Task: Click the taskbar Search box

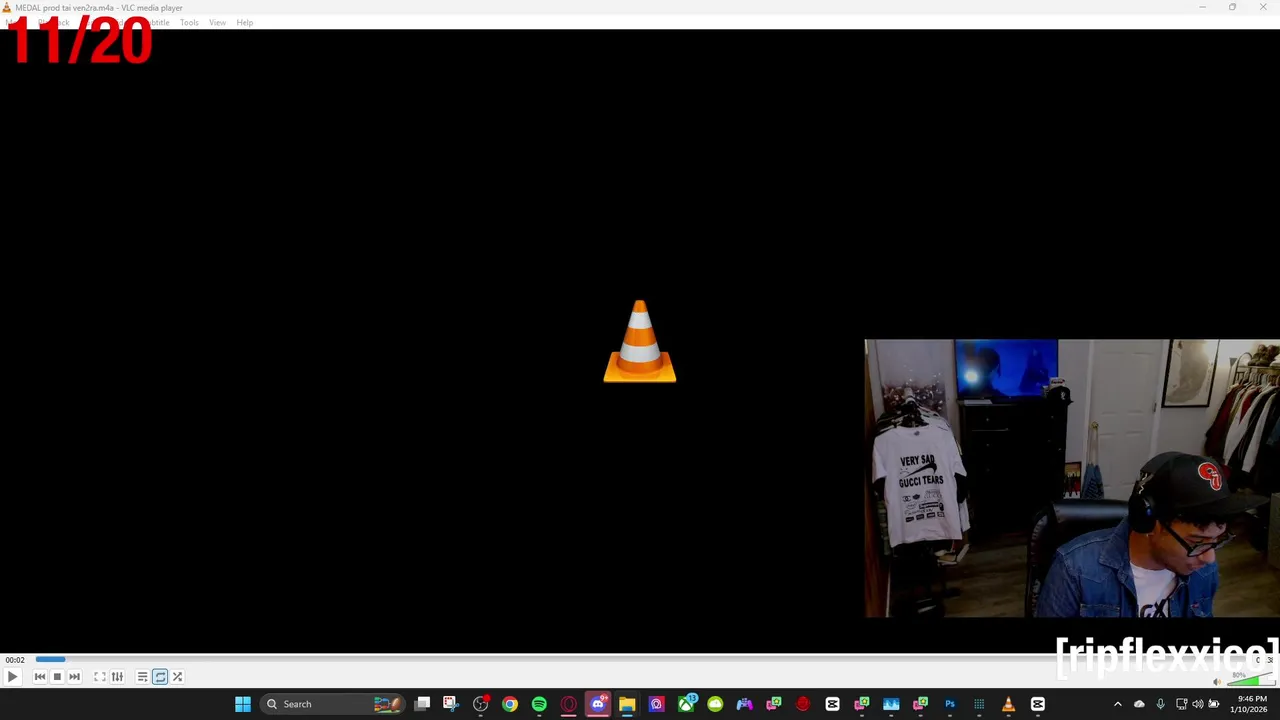Action: (x=332, y=704)
